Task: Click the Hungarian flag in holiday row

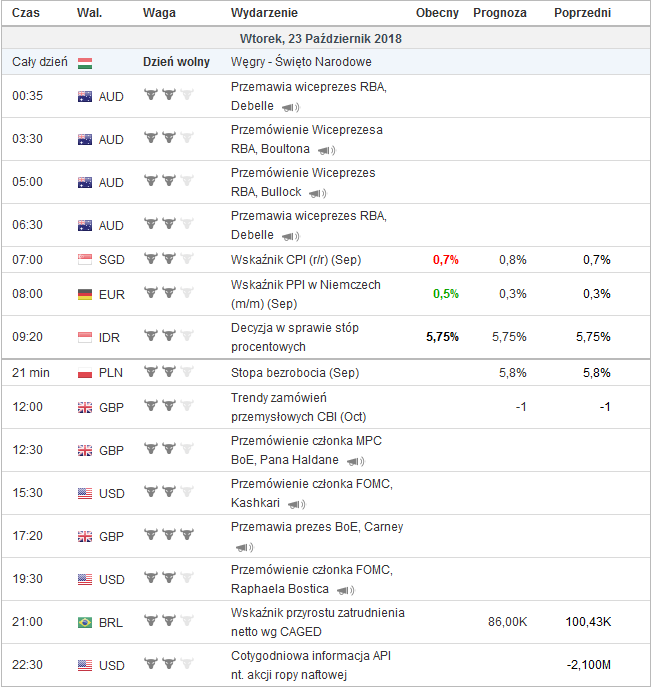Action: pos(85,62)
